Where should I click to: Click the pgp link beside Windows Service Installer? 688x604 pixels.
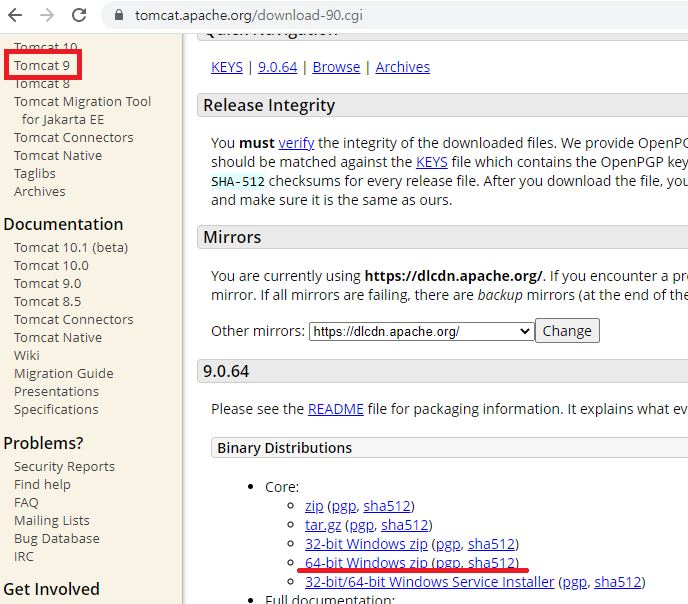575,582
